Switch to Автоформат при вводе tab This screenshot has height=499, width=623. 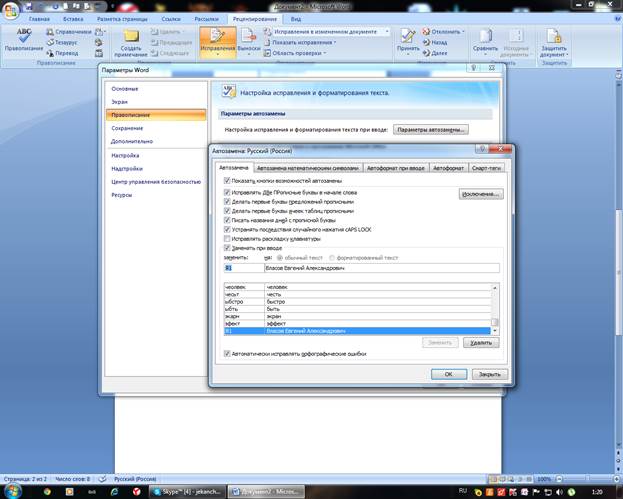[x=396, y=168]
